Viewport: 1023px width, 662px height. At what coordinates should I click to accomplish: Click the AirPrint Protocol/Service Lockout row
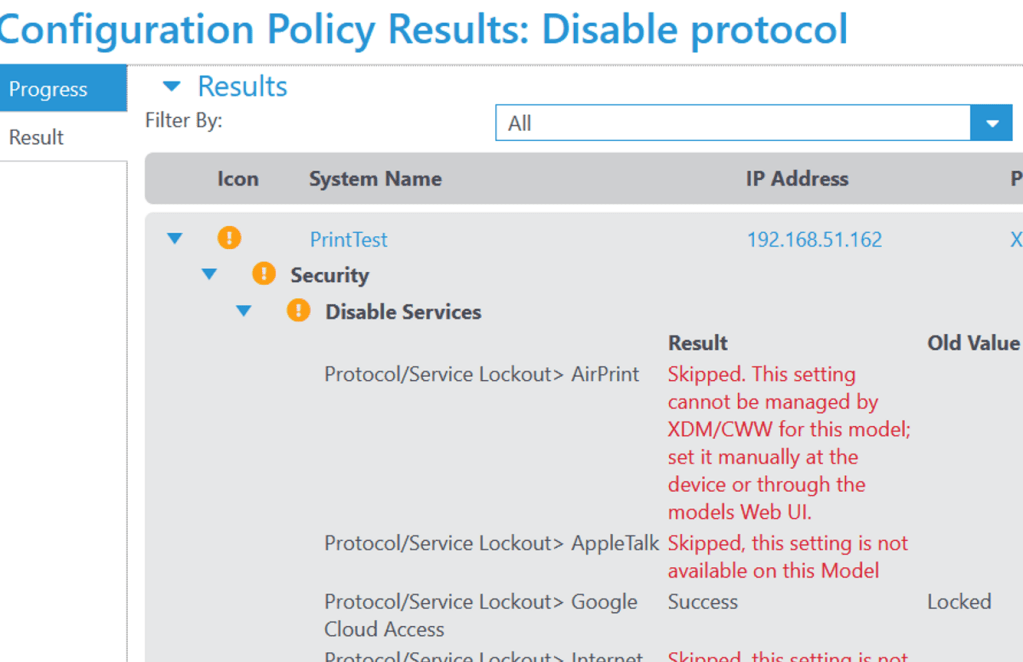481,375
